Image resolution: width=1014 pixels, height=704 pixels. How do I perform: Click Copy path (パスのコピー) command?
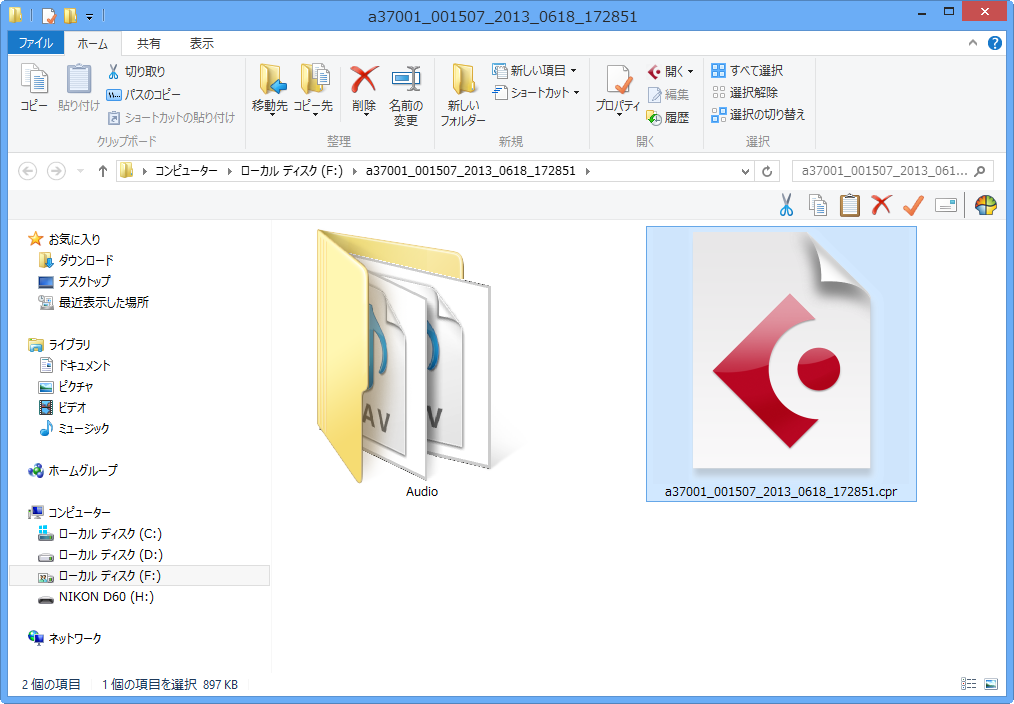pyautogui.click(x=144, y=94)
